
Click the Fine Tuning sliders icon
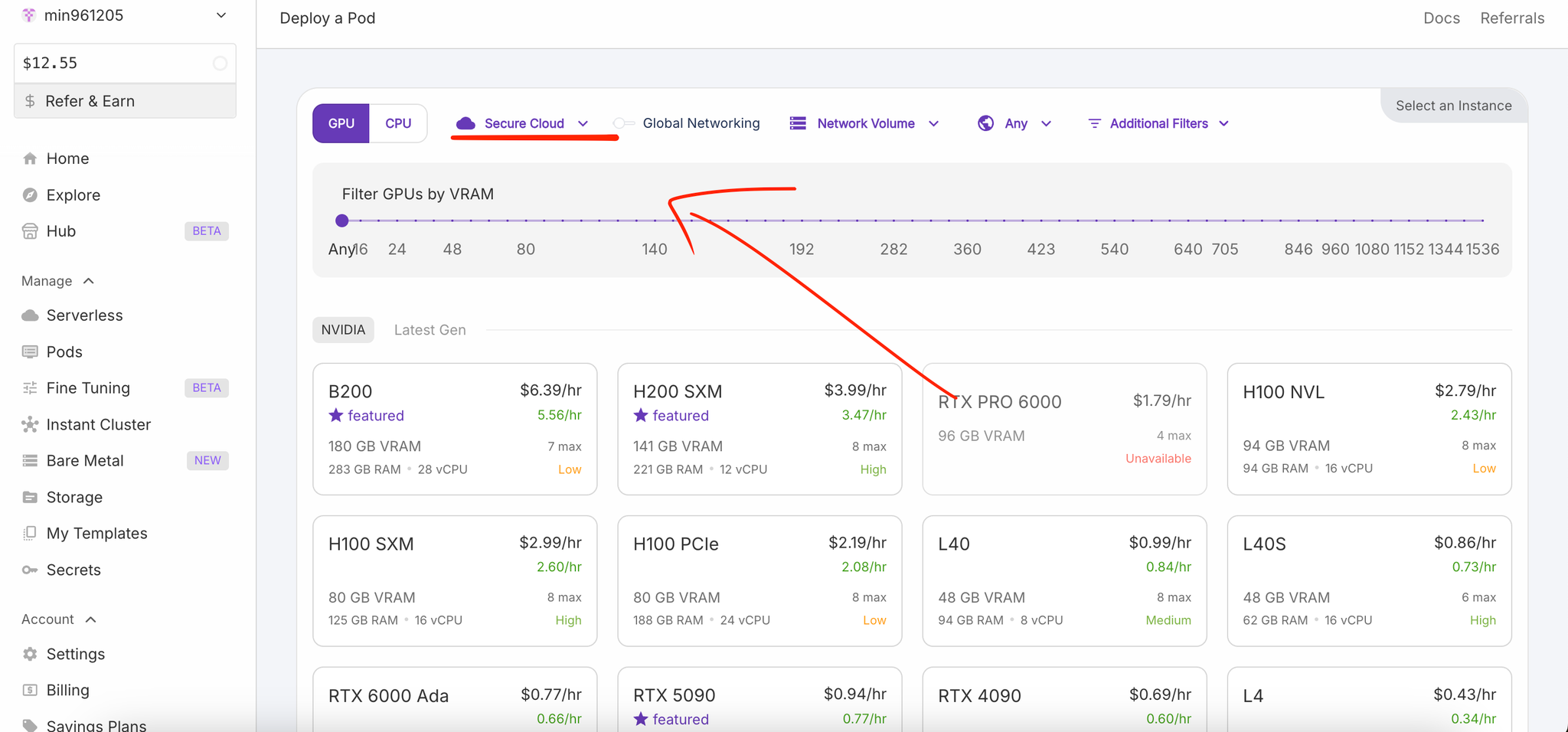pyautogui.click(x=30, y=388)
